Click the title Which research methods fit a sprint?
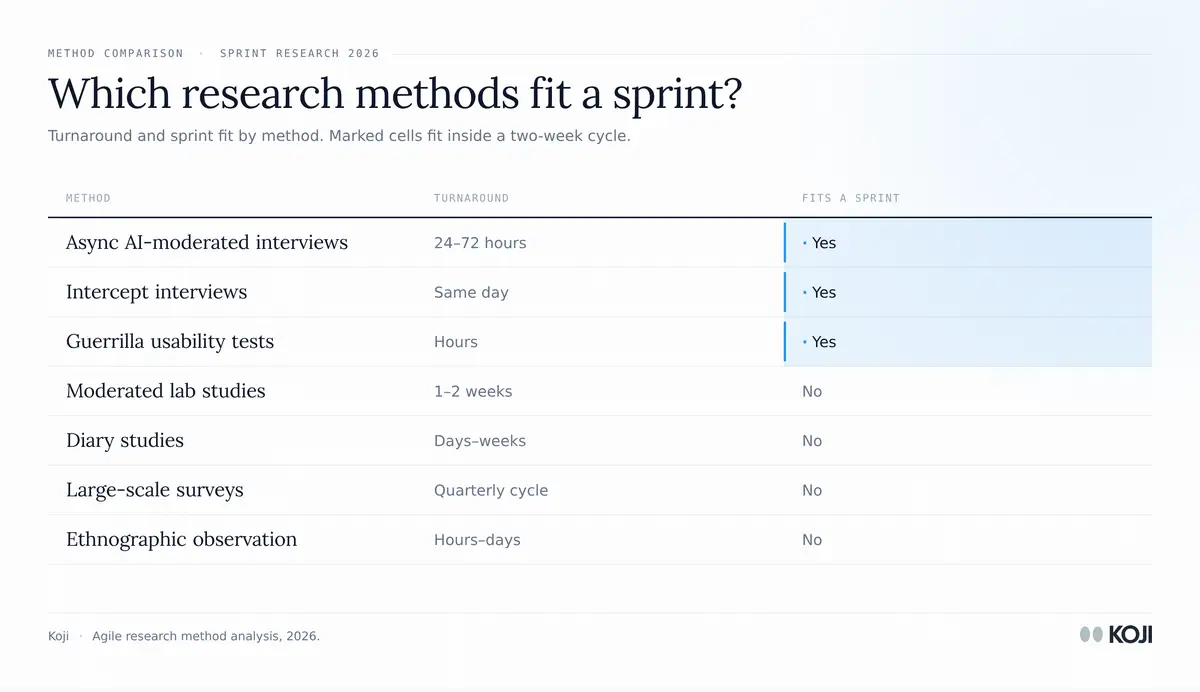1200x692 pixels. click(x=395, y=94)
